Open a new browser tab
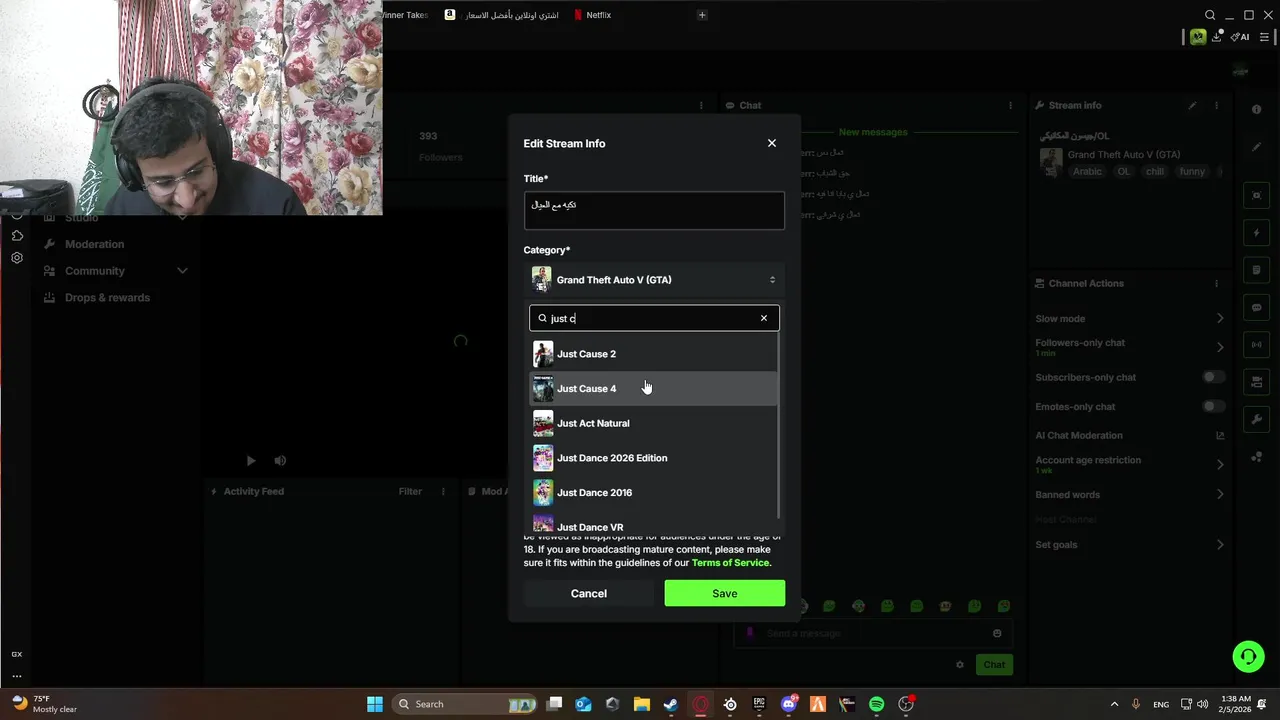 coord(702,15)
